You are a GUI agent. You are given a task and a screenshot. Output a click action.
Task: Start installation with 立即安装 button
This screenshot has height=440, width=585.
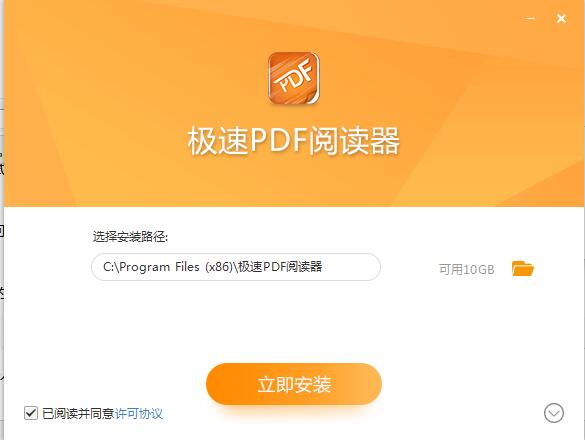tap(294, 384)
